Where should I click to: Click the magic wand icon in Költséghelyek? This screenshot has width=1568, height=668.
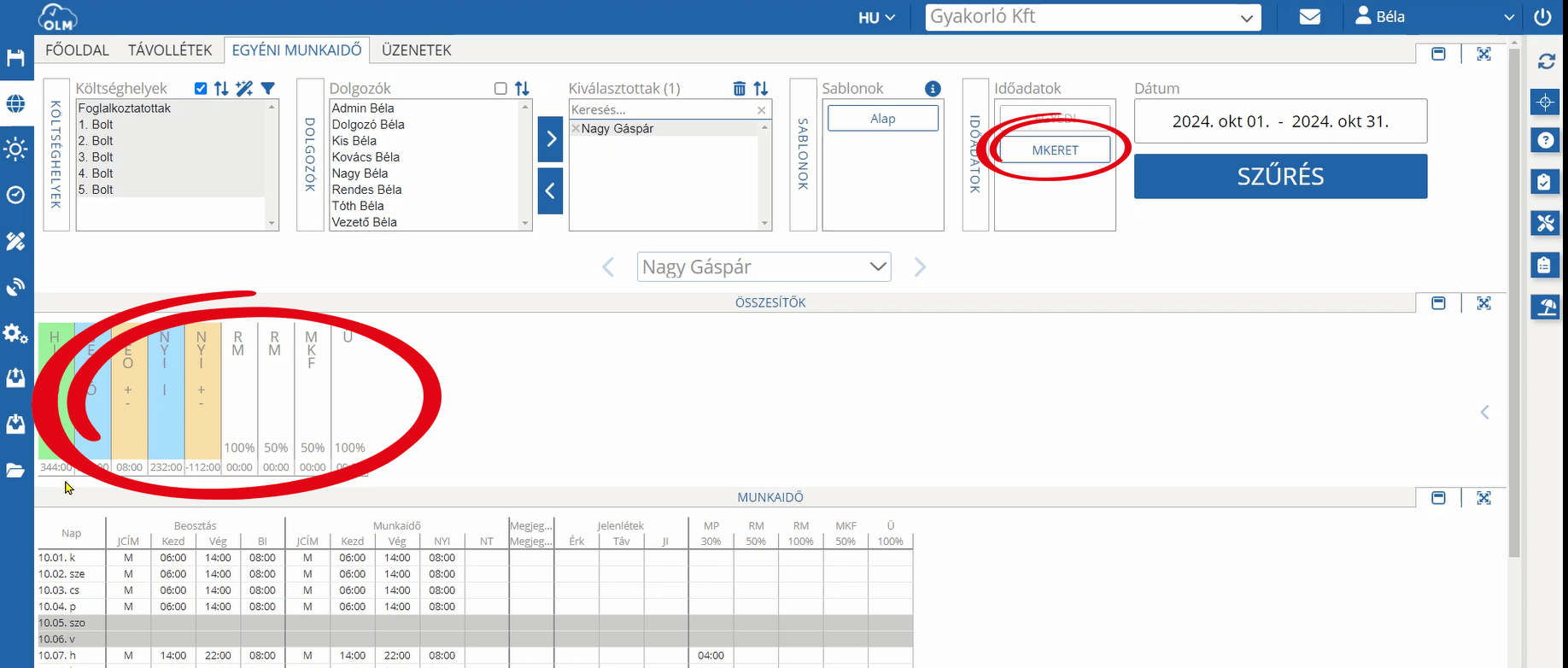[x=244, y=89]
